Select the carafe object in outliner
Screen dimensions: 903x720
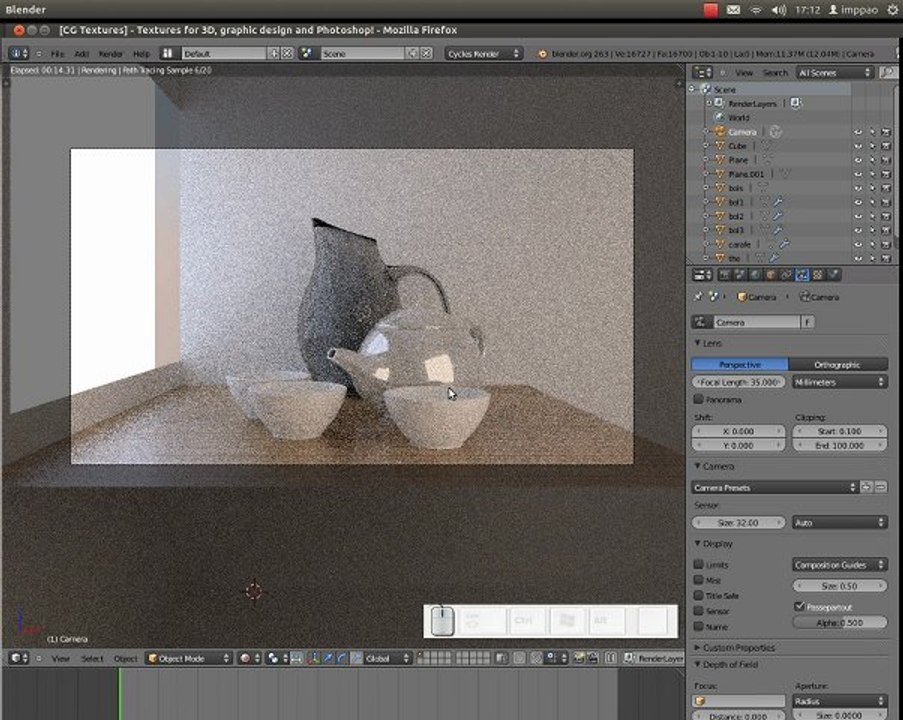(x=739, y=244)
